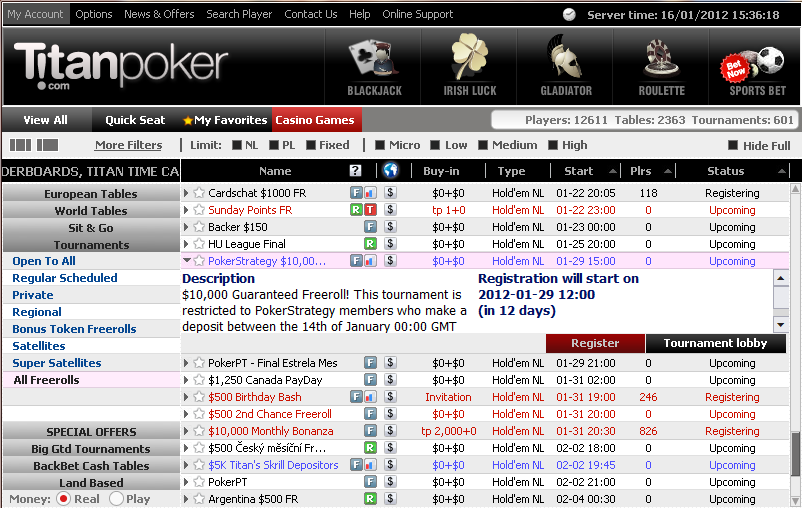Click dollar icon in Cardschat $1000 FR row

coord(390,193)
